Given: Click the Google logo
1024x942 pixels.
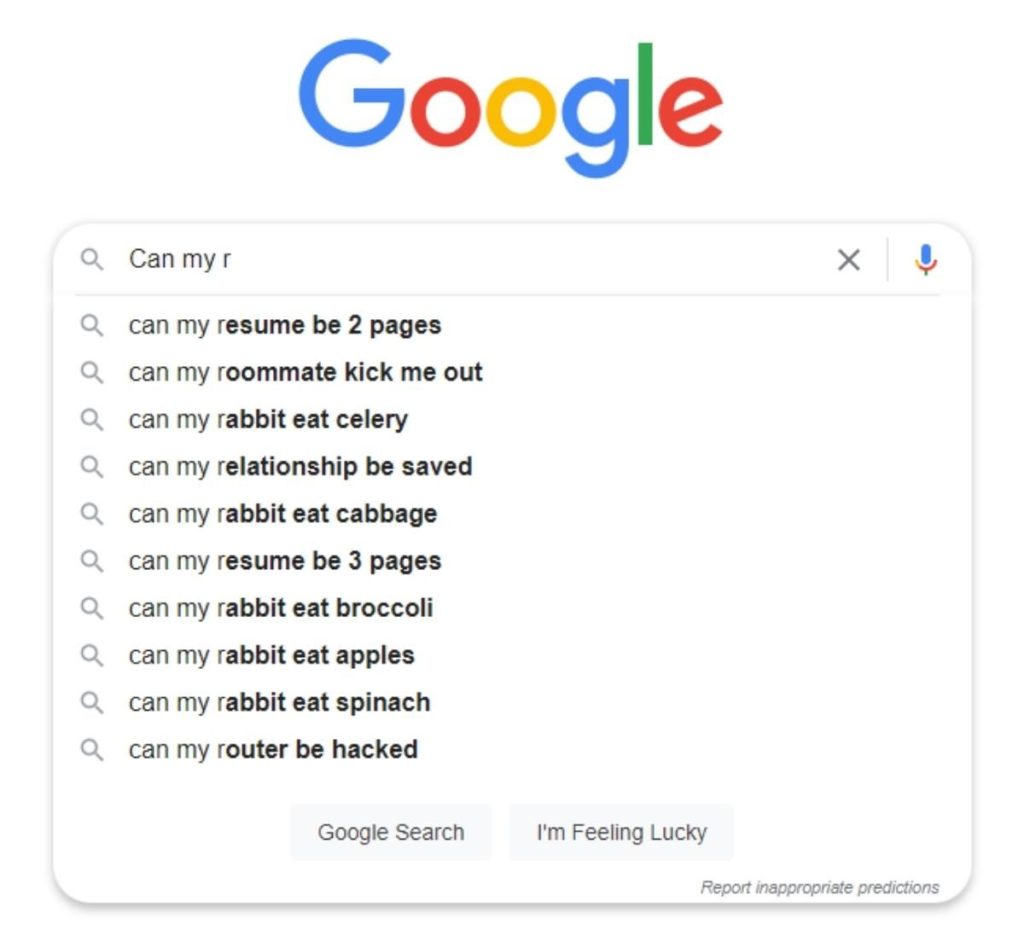Looking at the screenshot, I should [x=512, y=100].
